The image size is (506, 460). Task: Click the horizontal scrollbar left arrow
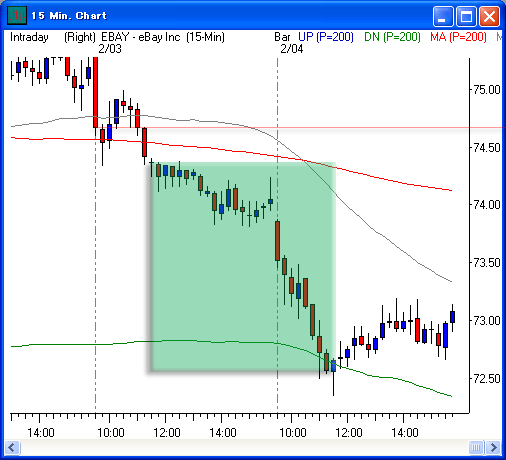pos(12,447)
